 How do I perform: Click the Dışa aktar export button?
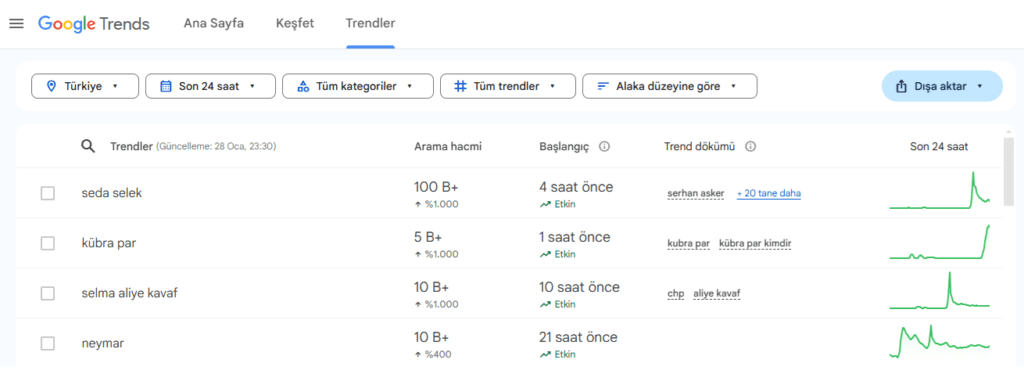pyautogui.click(x=942, y=86)
